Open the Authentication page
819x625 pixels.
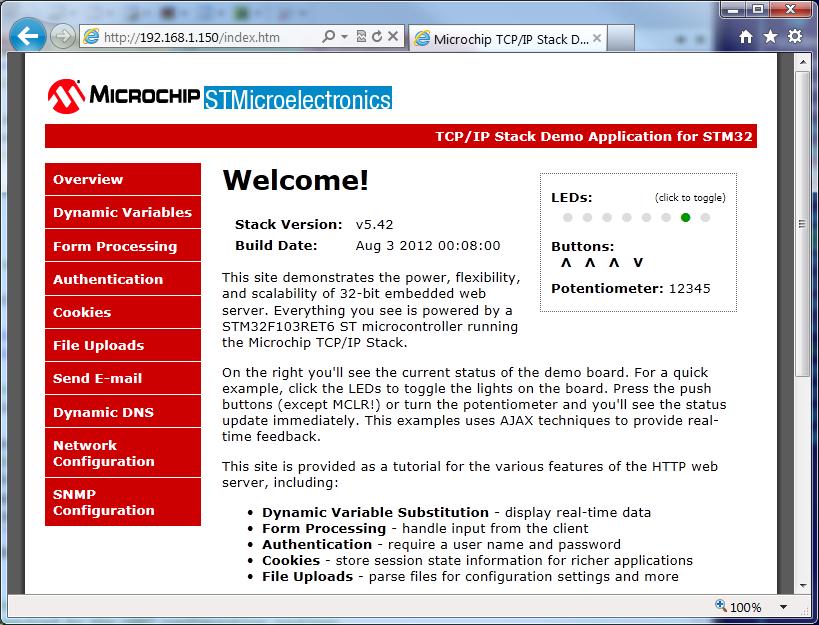click(123, 279)
